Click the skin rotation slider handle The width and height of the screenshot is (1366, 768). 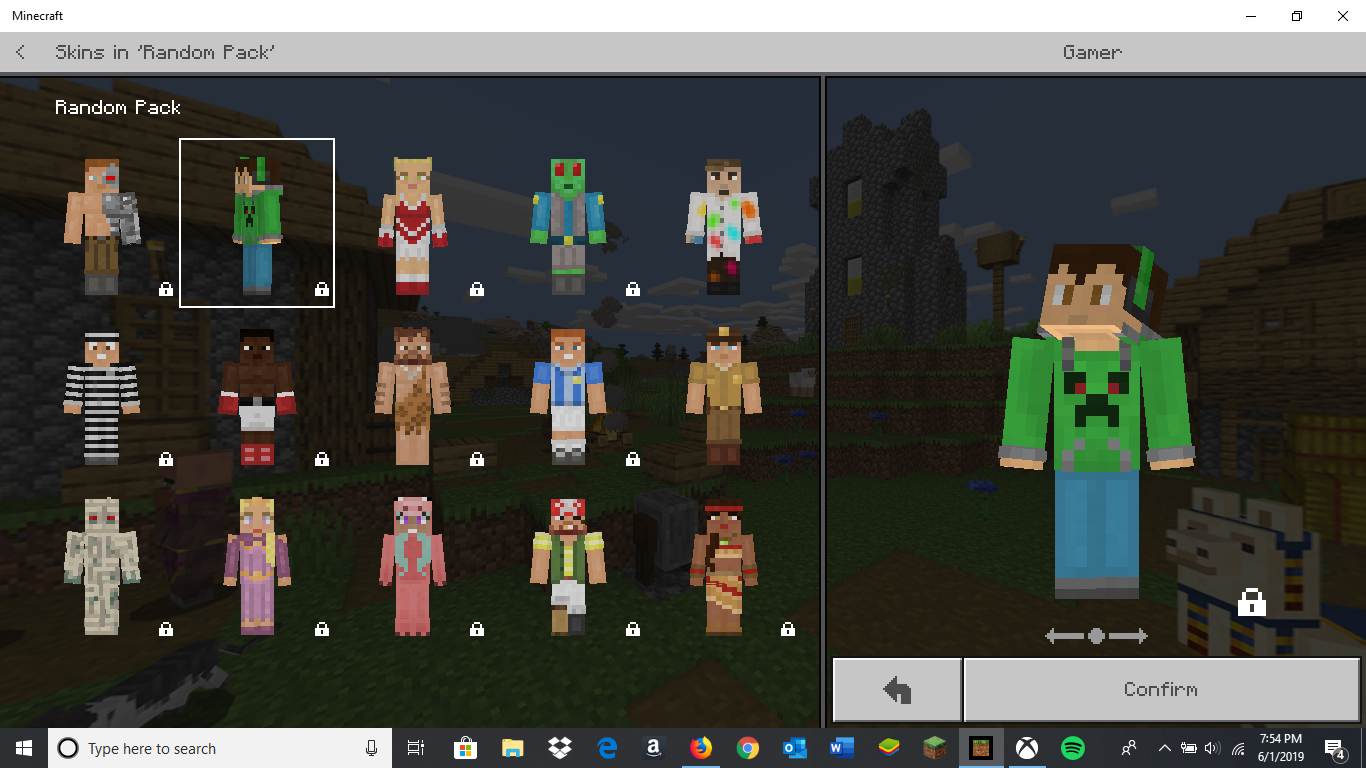[1096, 636]
